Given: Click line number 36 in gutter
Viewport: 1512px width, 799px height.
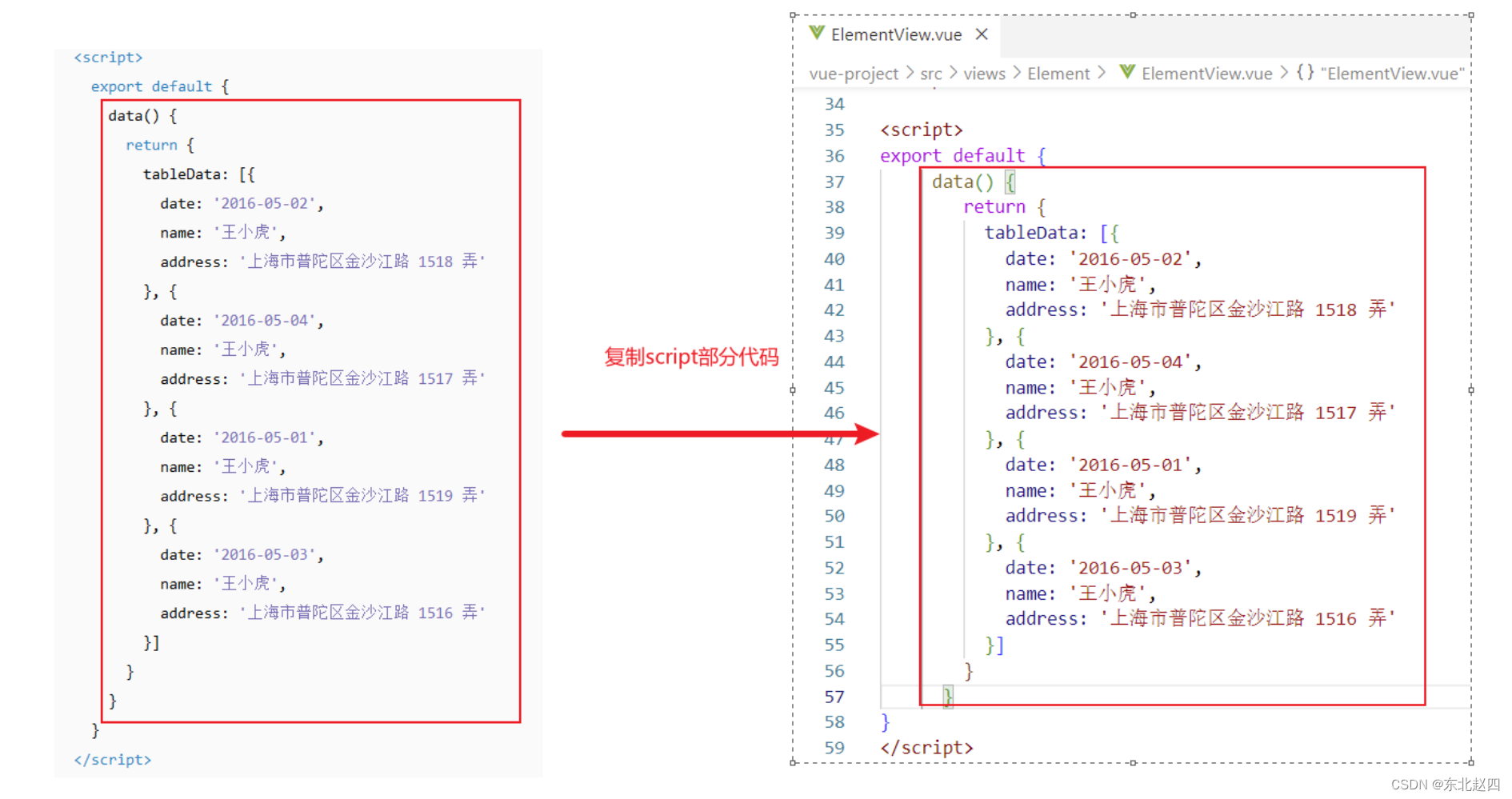Looking at the screenshot, I should (x=834, y=156).
